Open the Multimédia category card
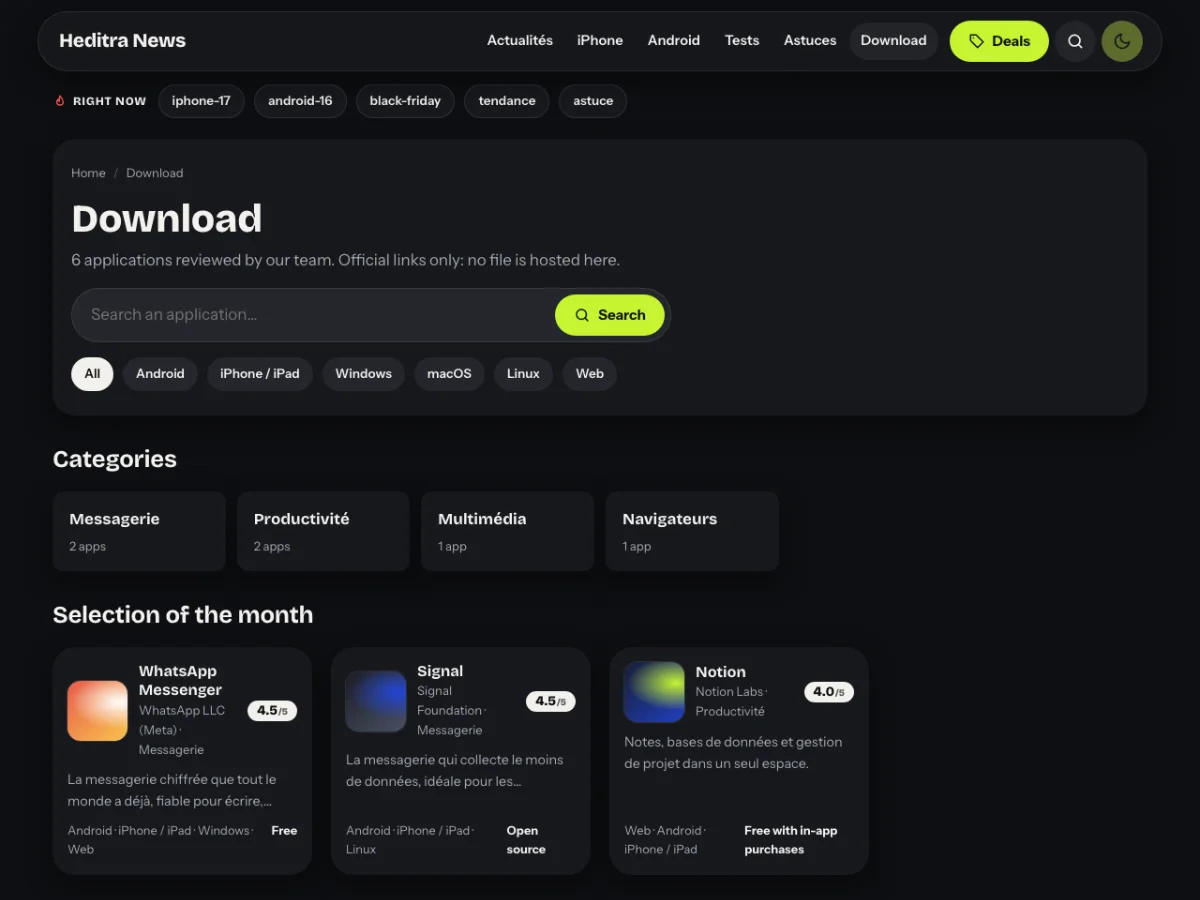The width and height of the screenshot is (1200, 900). 507,531
